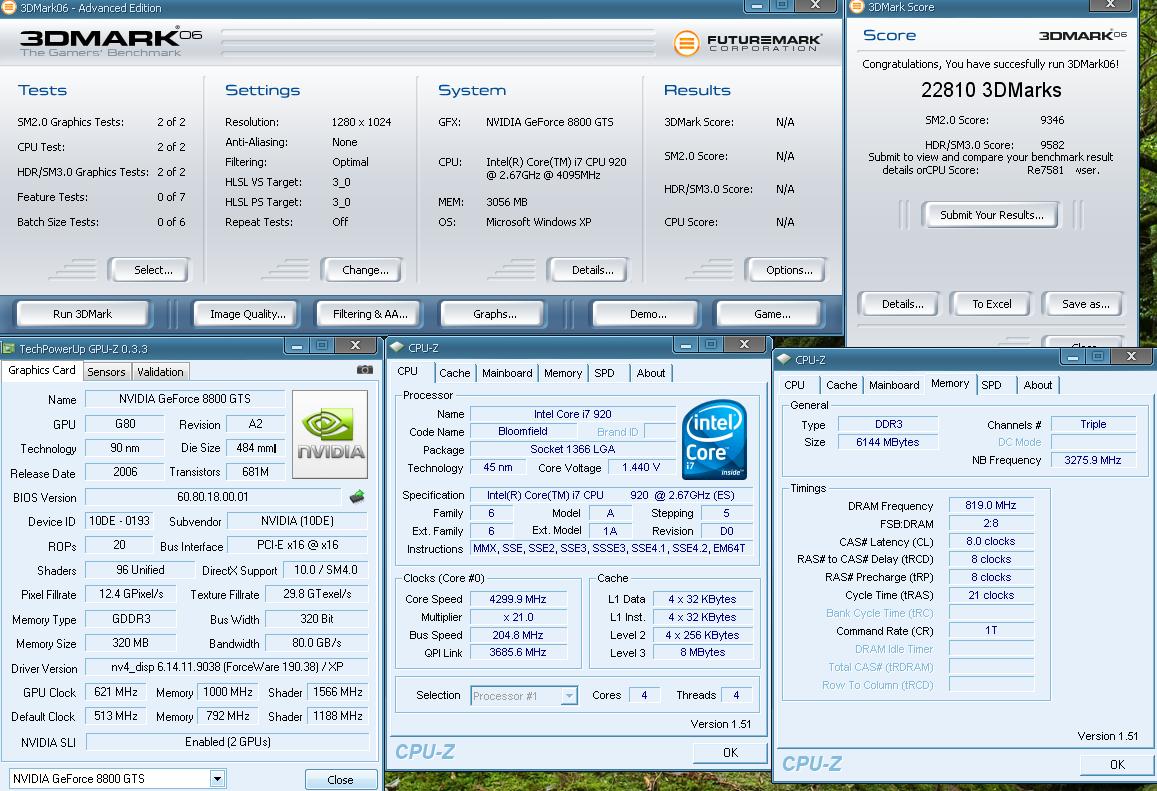Open SPD tab in the middle CPU-Z window
Viewport: 1157px width, 791px height.
point(604,373)
